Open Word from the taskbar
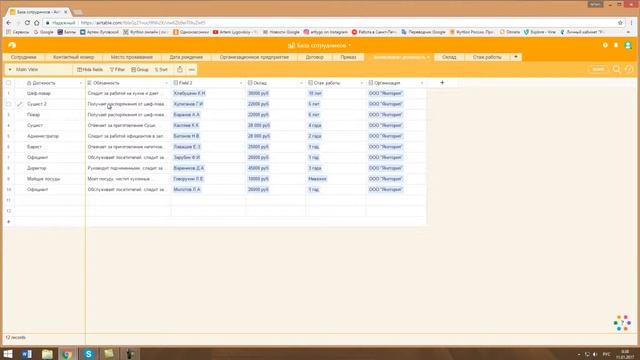 point(27,354)
